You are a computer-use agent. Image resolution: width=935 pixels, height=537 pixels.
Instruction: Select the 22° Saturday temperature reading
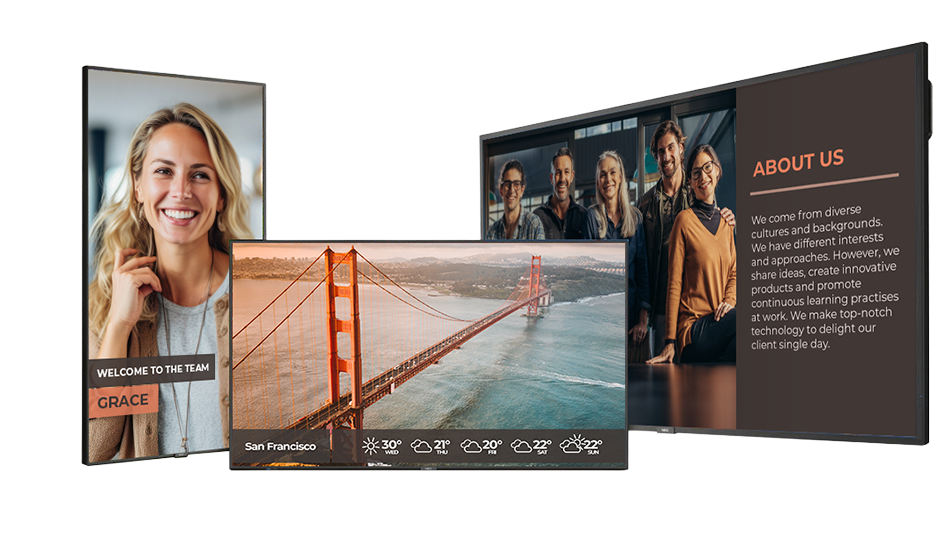point(542,445)
